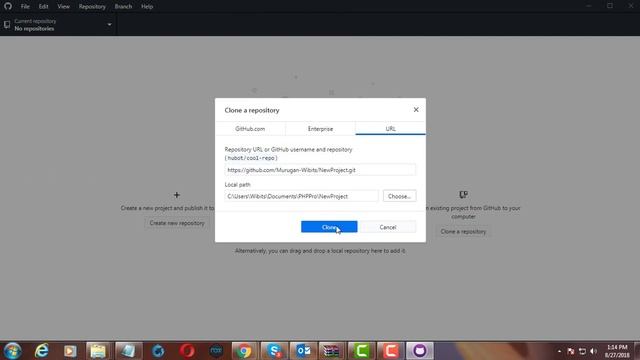The width and height of the screenshot is (640, 360).
Task: Click Clone a repository button in background
Action: coord(463,231)
